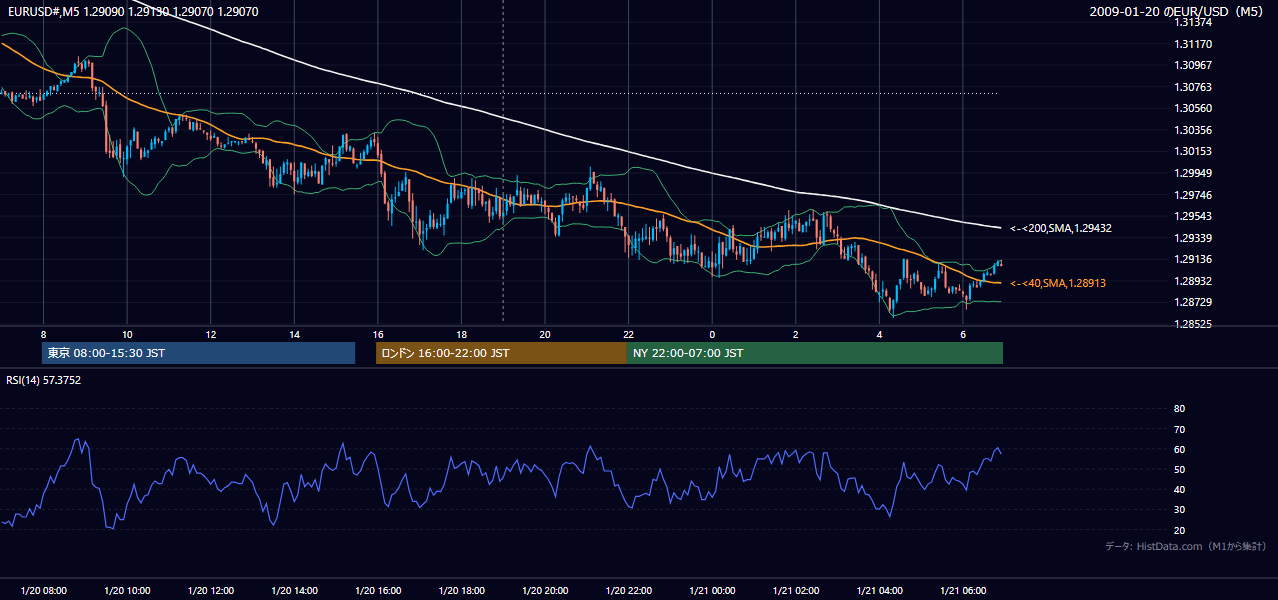Viewport: 1278px width, 600px height.
Task: Click price axis value 1.30763
Action: click(1193, 87)
